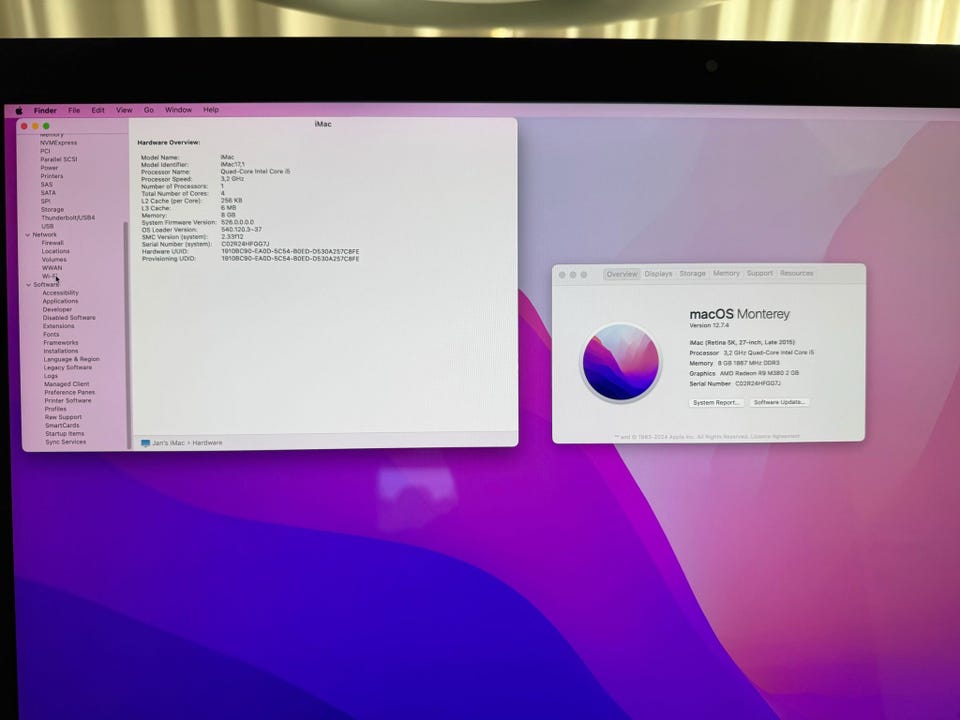The height and width of the screenshot is (720, 960).
Task: Select Logs under Software
Action: [51, 376]
